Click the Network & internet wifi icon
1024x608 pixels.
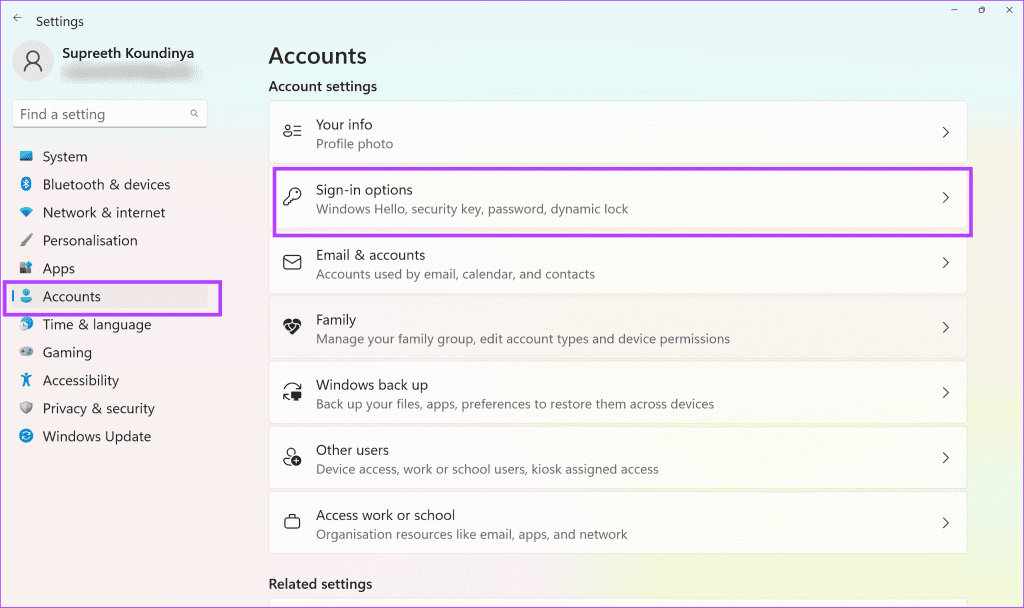[26, 213]
